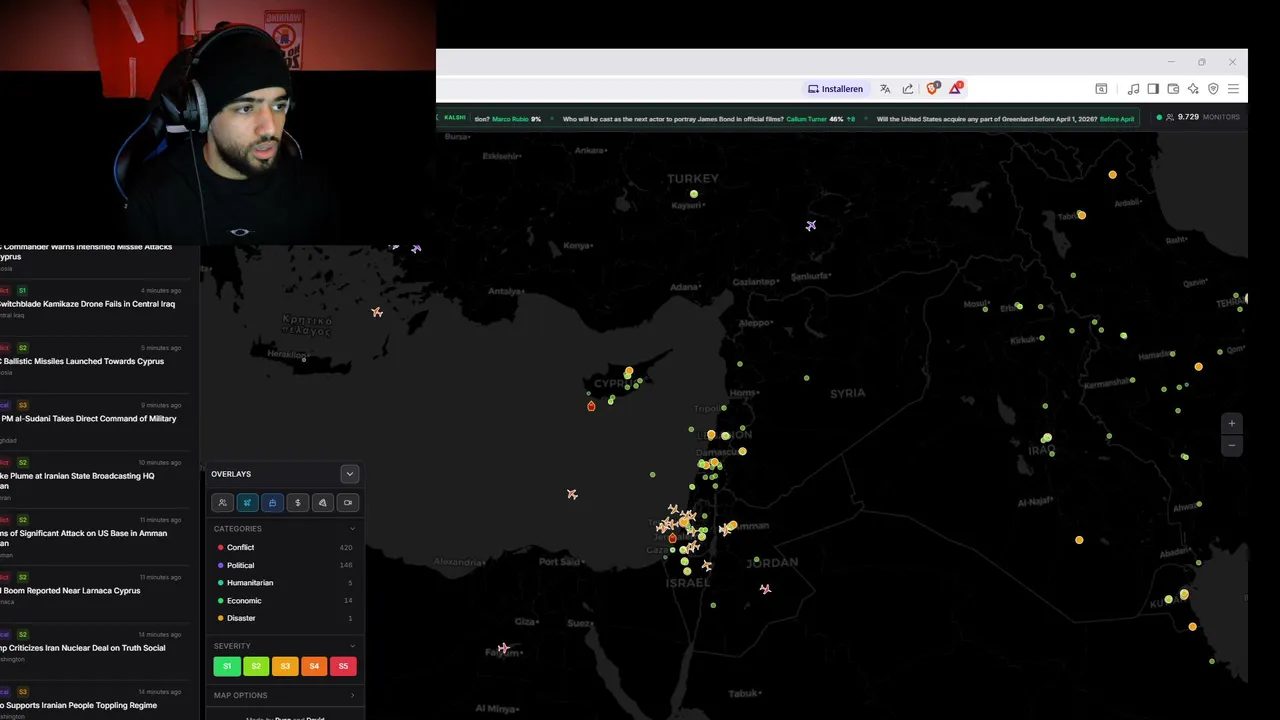
Task: Toggle the people overlay icon
Action: (x=222, y=503)
